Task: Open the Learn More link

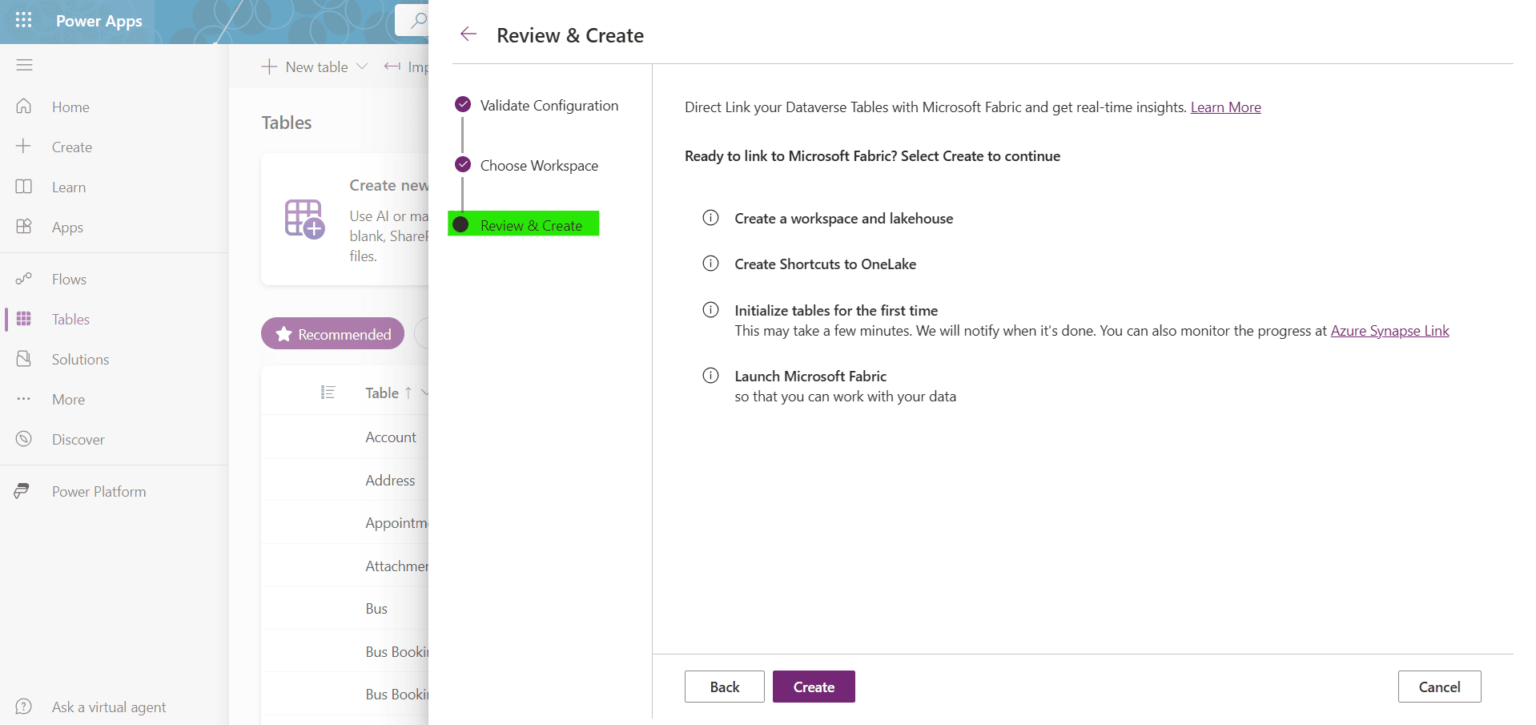Action: pos(1225,107)
